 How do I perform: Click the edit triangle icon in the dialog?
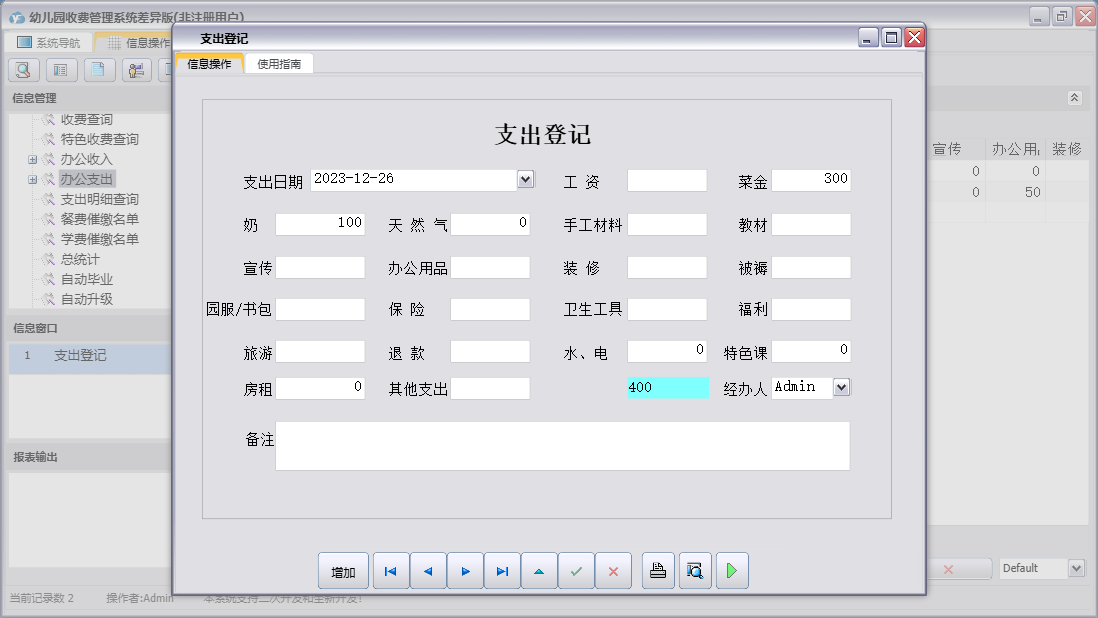coord(539,570)
